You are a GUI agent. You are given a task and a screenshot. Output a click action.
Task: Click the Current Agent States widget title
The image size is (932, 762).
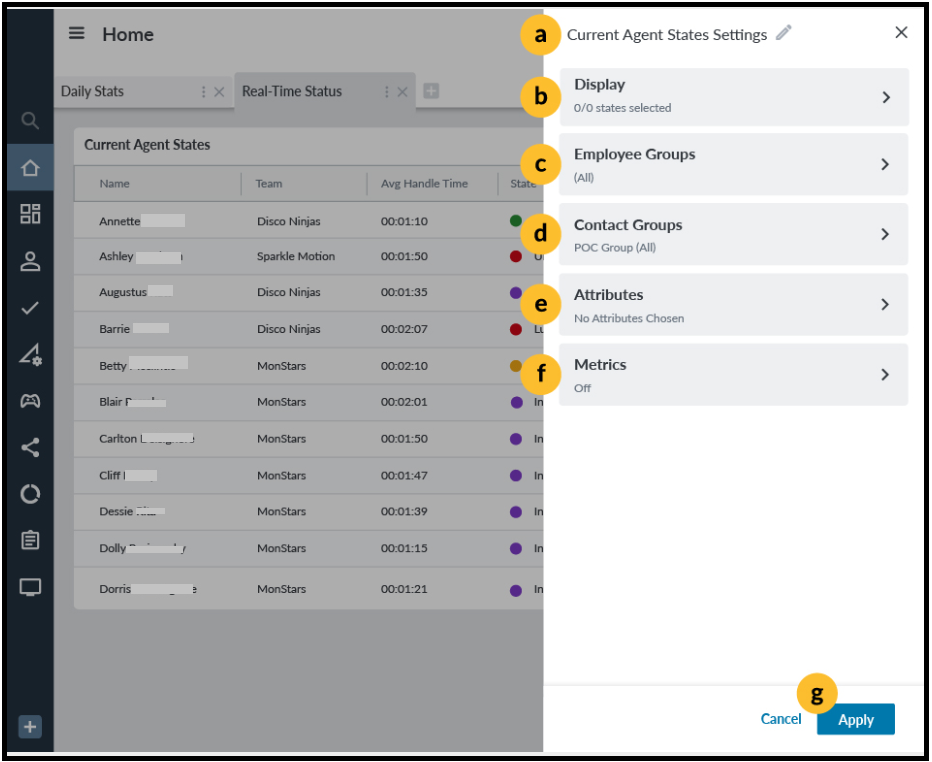(x=147, y=144)
